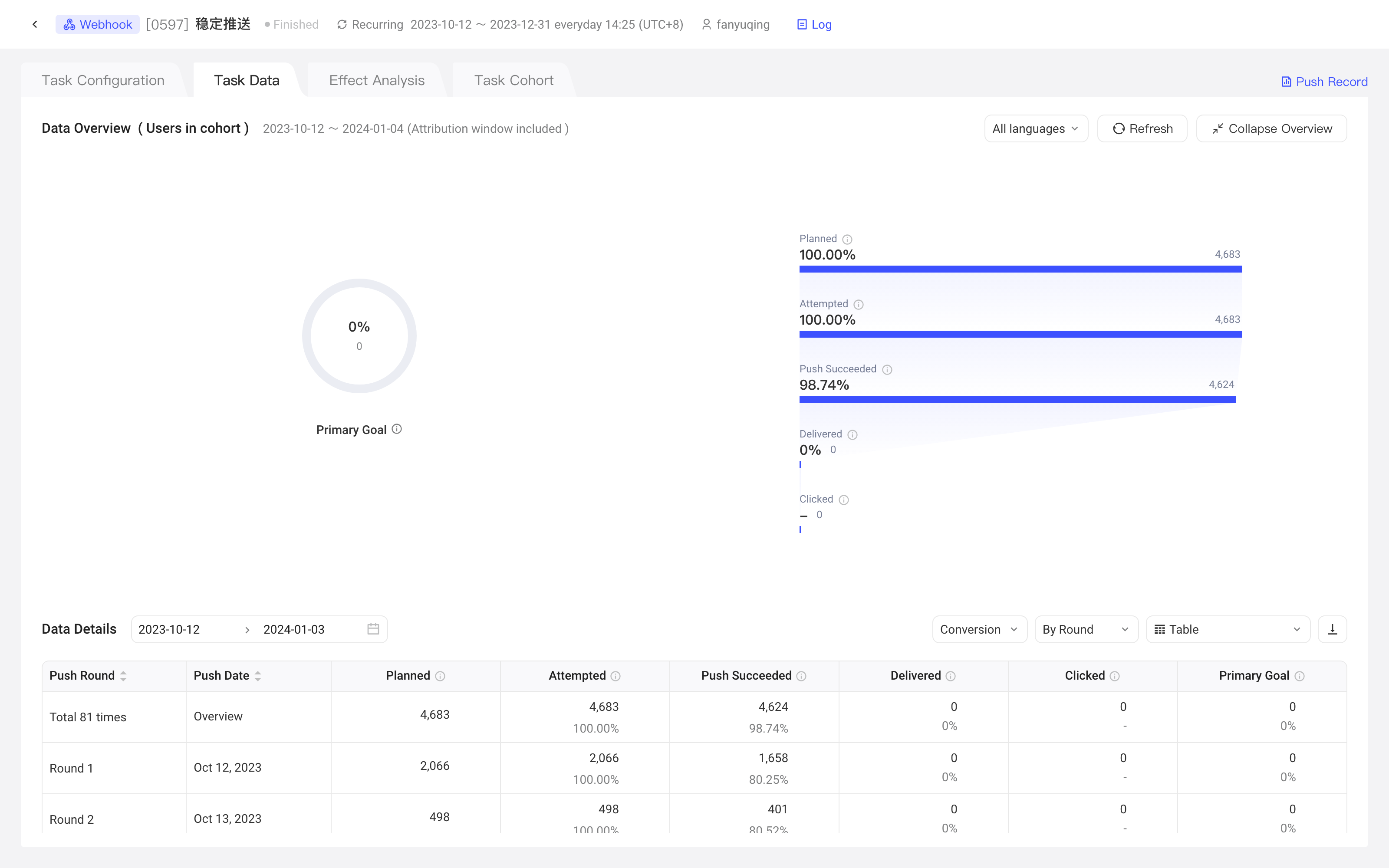
Task: Switch to the Effect Analysis tab
Action: pyautogui.click(x=376, y=80)
